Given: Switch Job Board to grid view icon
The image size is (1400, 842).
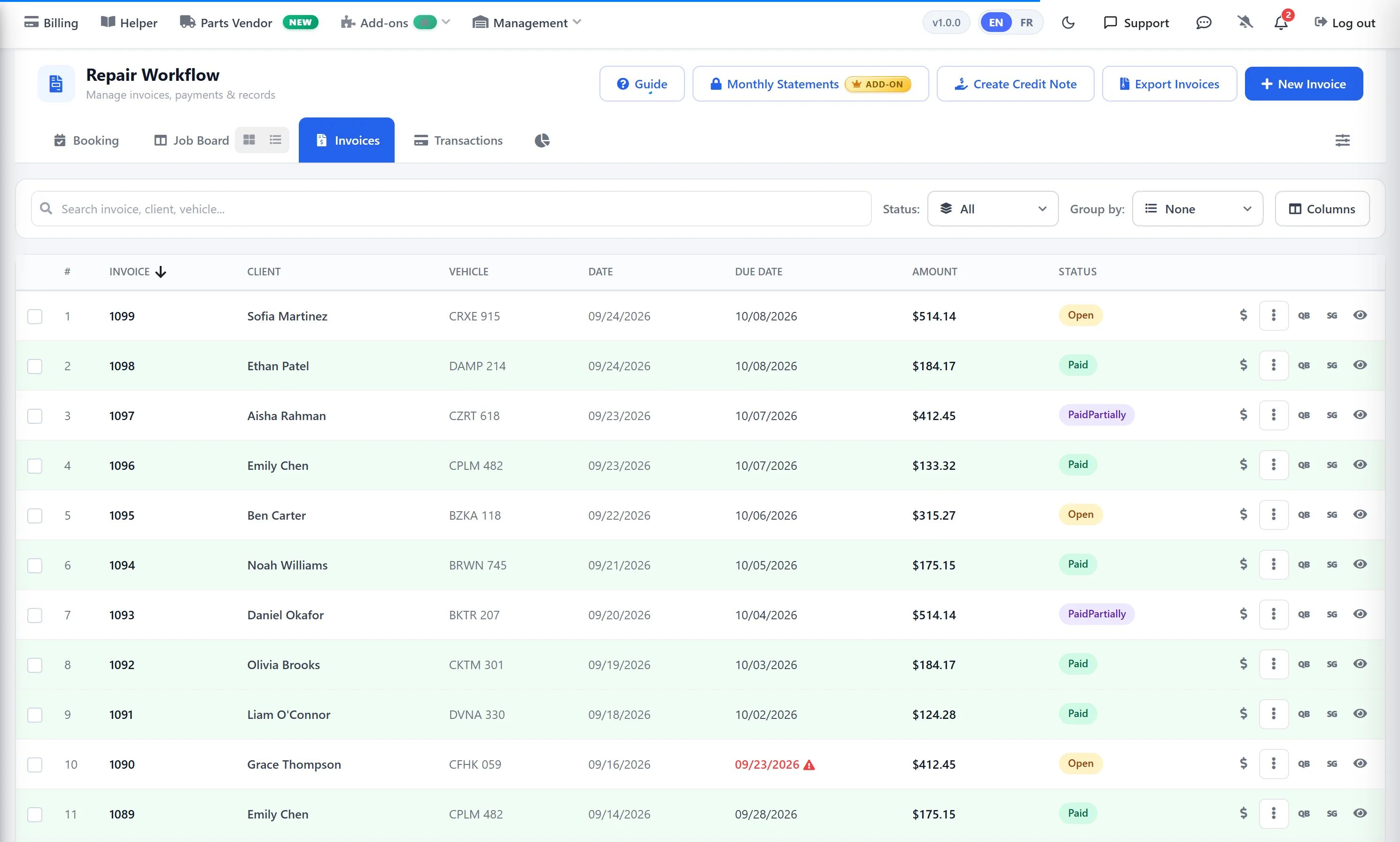Looking at the screenshot, I should pyautogui.click(x=249, y=140).
